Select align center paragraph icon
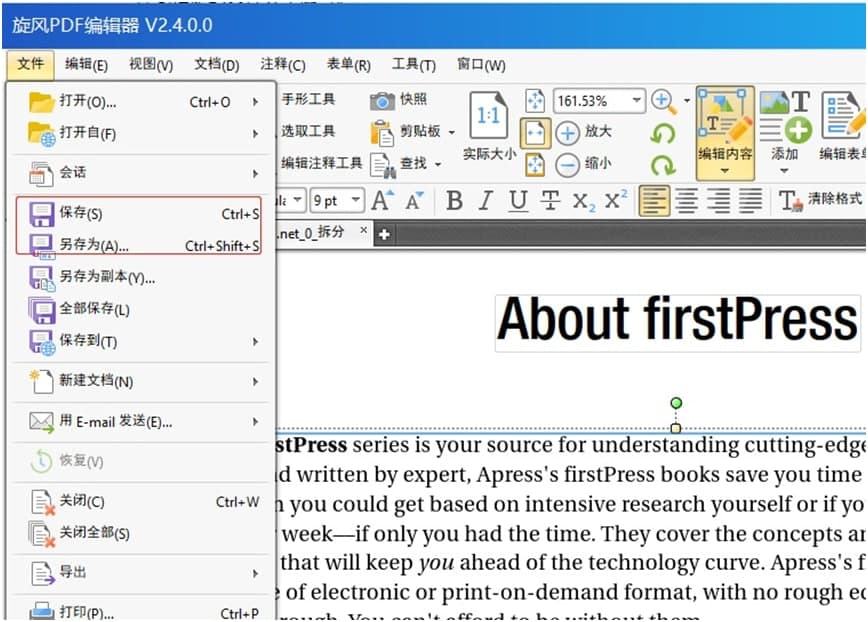The image size is (868, 622). 686,200
